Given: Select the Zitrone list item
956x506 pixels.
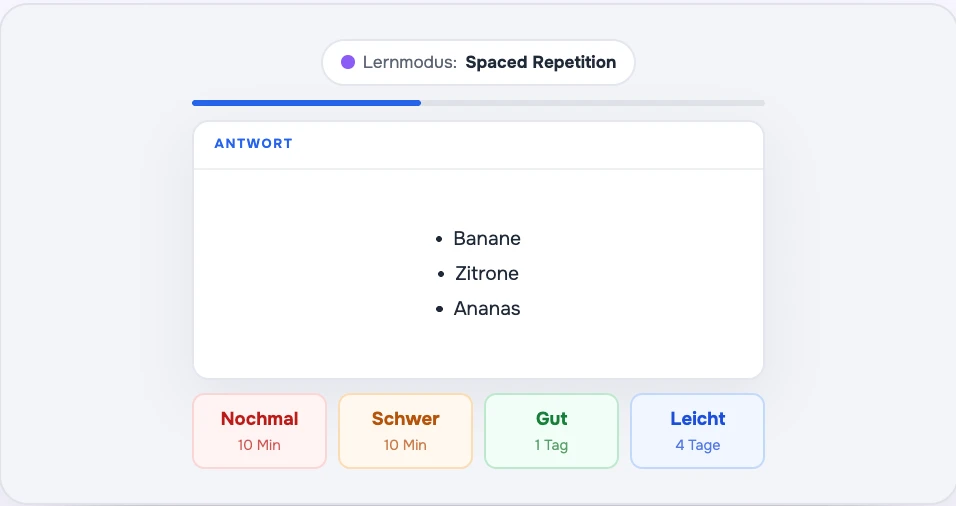Looking at the screenshot, I should (x=487, y=274).
